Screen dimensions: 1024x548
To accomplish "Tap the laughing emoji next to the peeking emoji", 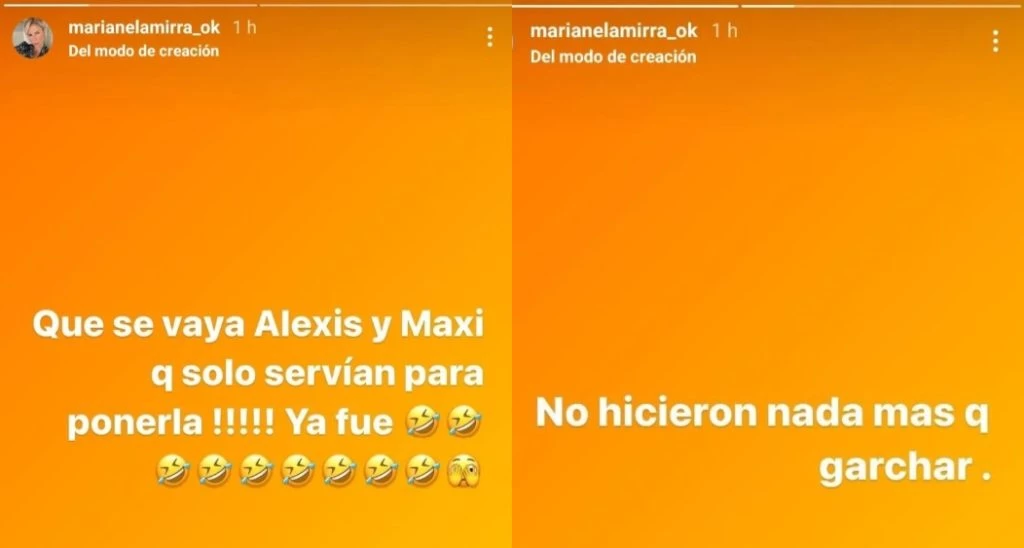I will [x=422, y=470].
